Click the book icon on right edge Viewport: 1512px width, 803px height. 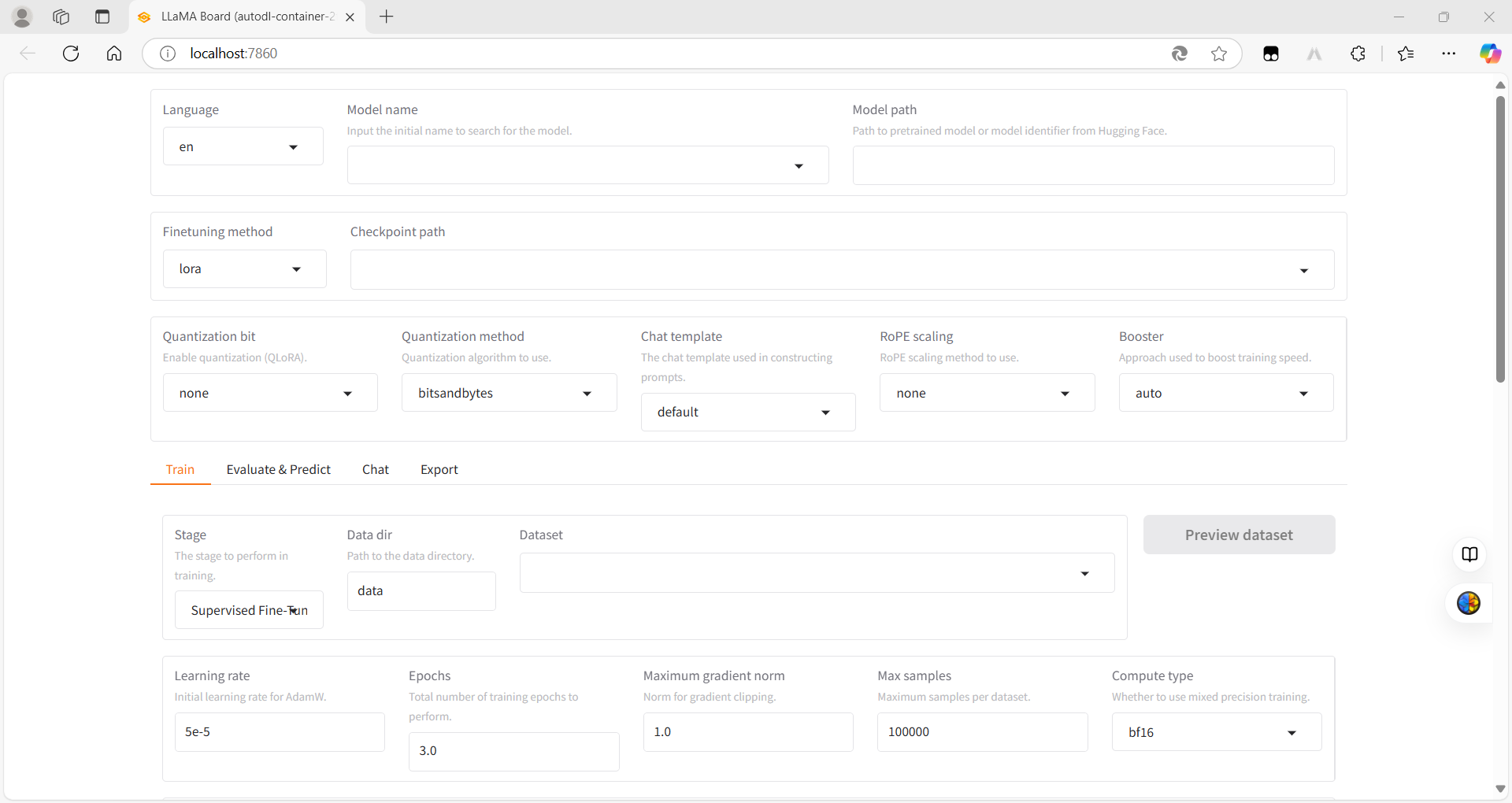point(1469,554)
